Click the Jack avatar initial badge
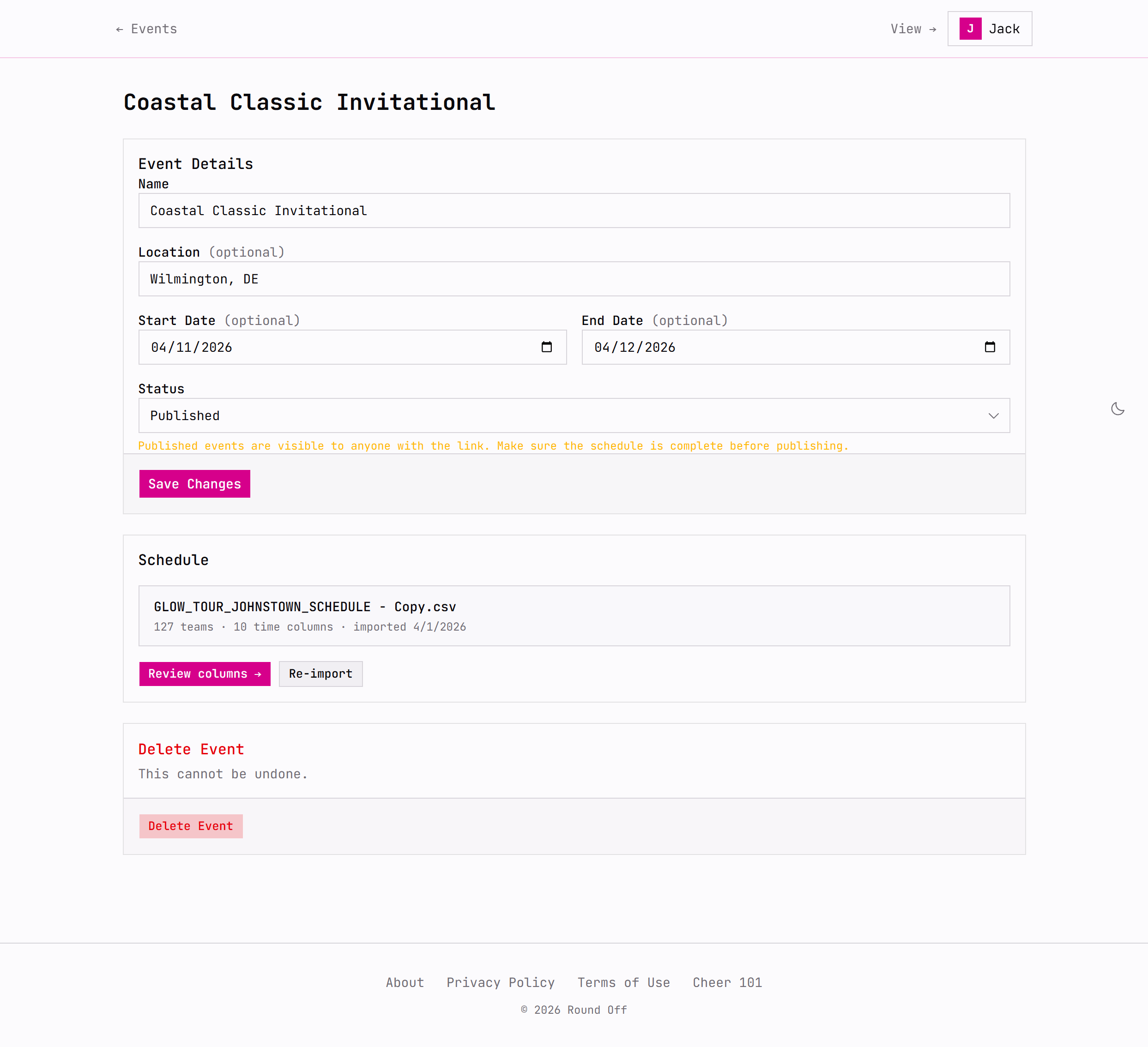The image size is (1148, 1047). tap(970, 29)
